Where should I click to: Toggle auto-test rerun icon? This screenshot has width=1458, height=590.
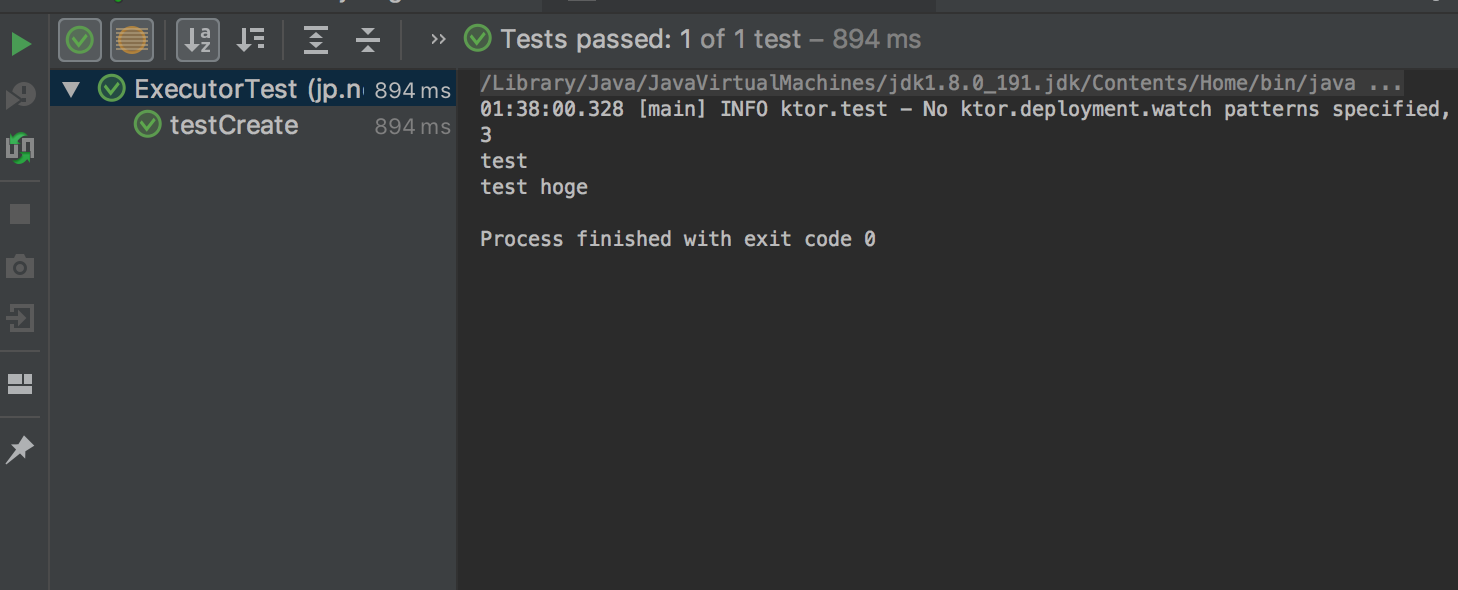pyautogui.click(x=20, y=148)
